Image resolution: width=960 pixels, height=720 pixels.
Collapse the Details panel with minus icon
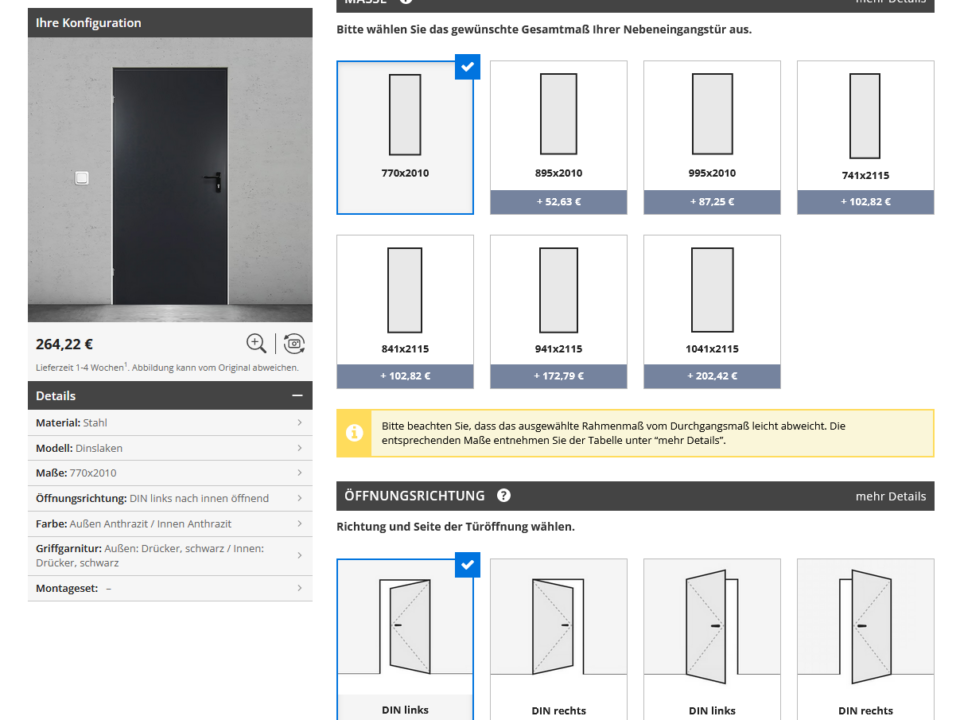pyautogui.click(x=297, y=396)
